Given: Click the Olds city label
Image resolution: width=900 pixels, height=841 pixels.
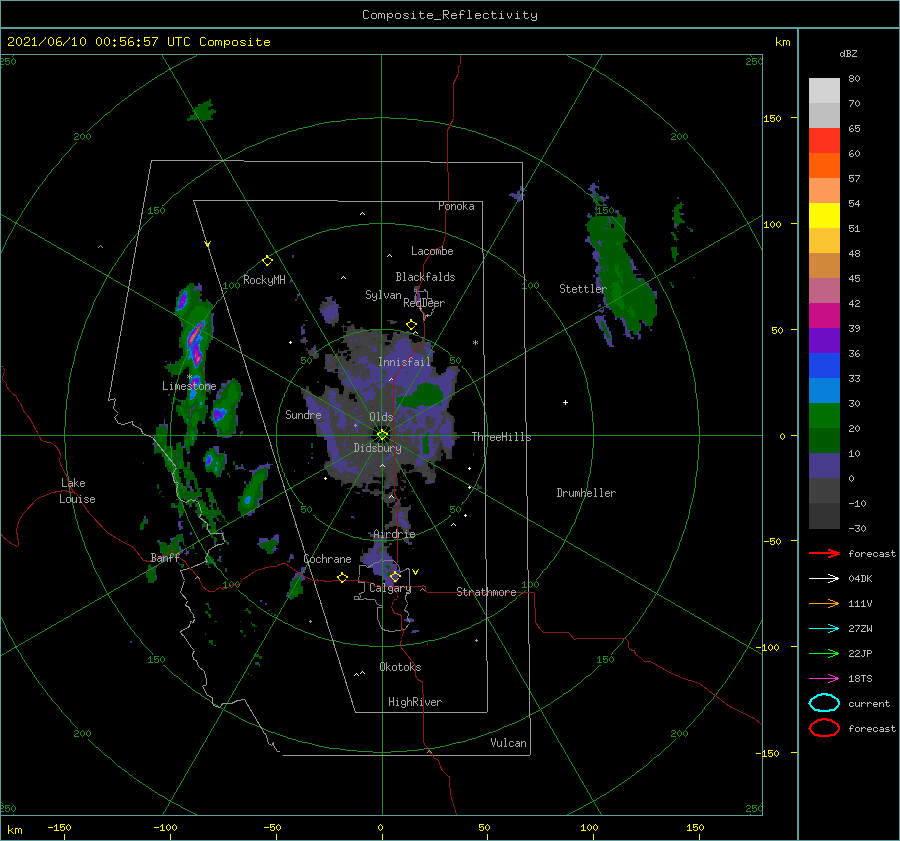Looking at the screenshot, I should point(381,417).
